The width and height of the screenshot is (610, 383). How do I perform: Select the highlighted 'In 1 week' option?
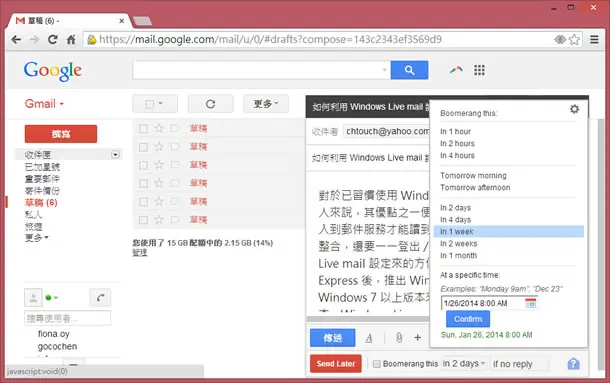pyautogui.click(x=508, y=232)
